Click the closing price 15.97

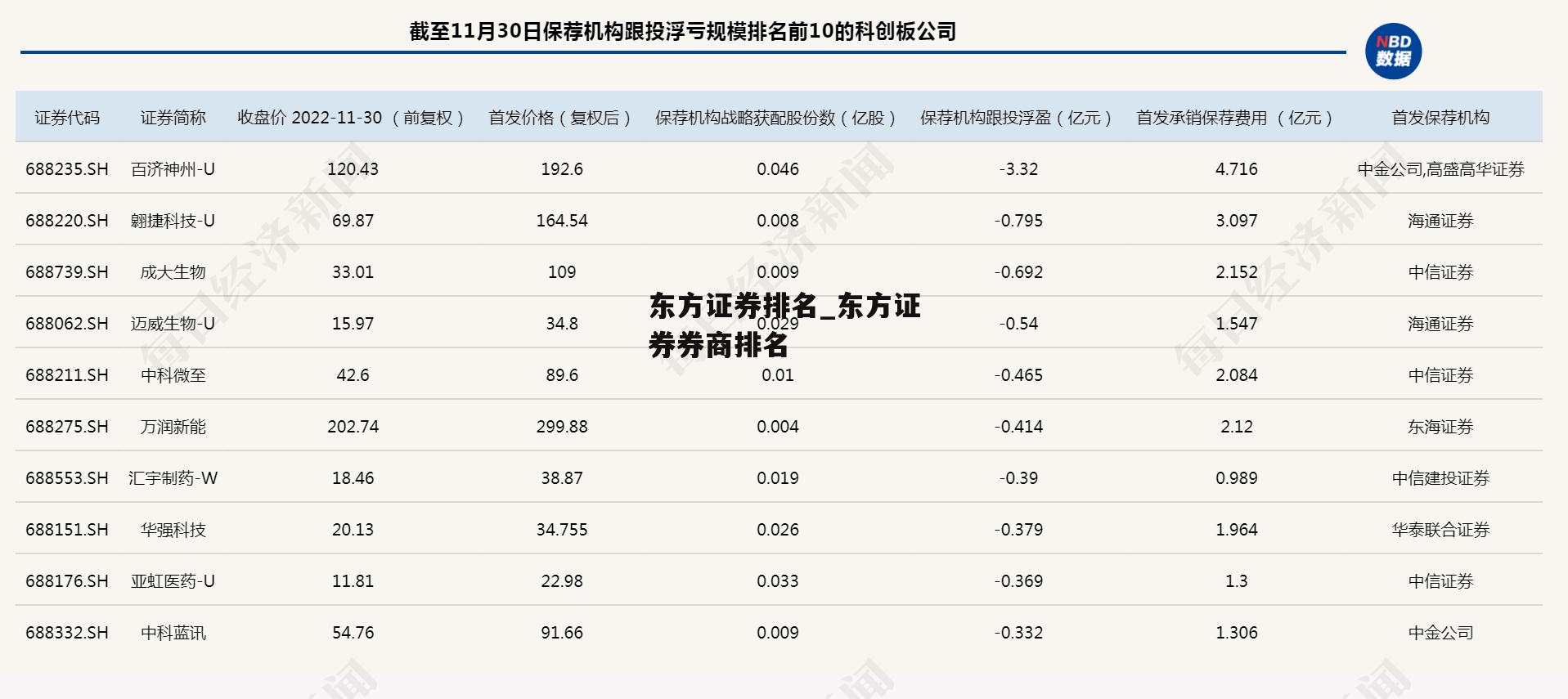(x=353, y=324)
